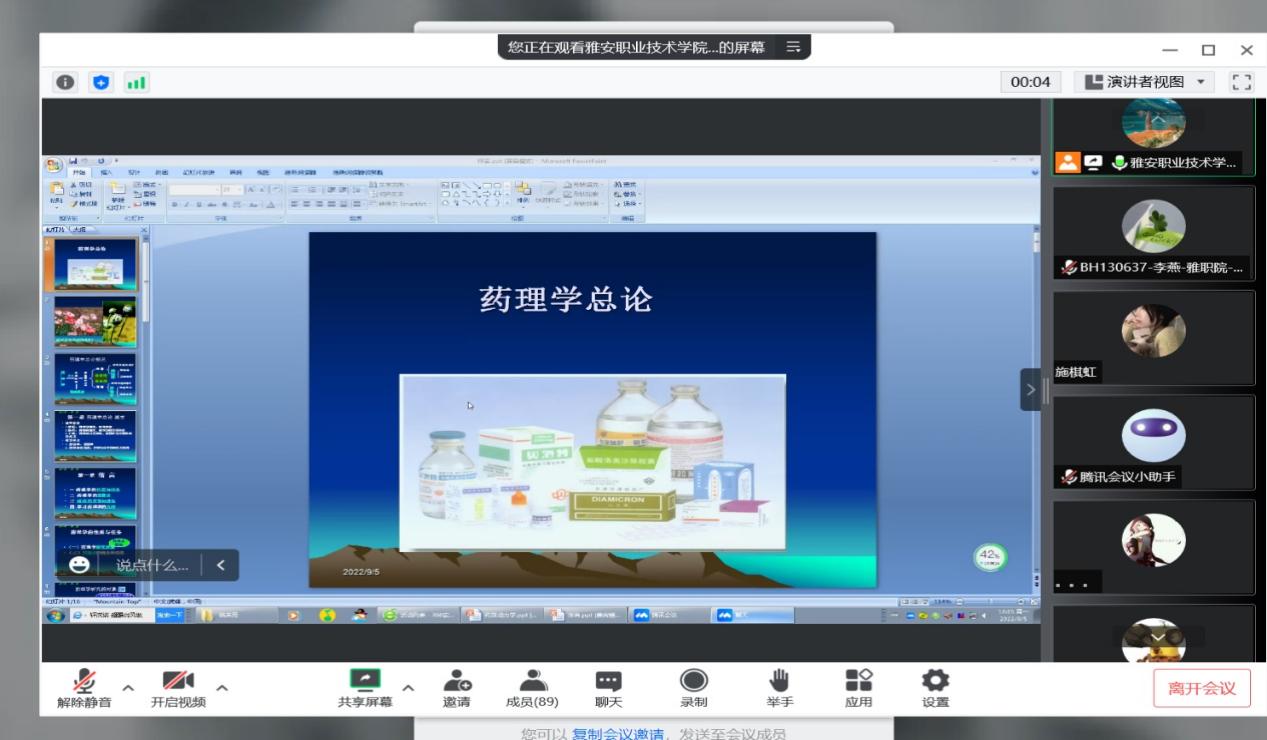Image resolution: width=1267 pixels, height=740 pixels.
Task: Open the network signal status icon
Action: pos(135,83)
